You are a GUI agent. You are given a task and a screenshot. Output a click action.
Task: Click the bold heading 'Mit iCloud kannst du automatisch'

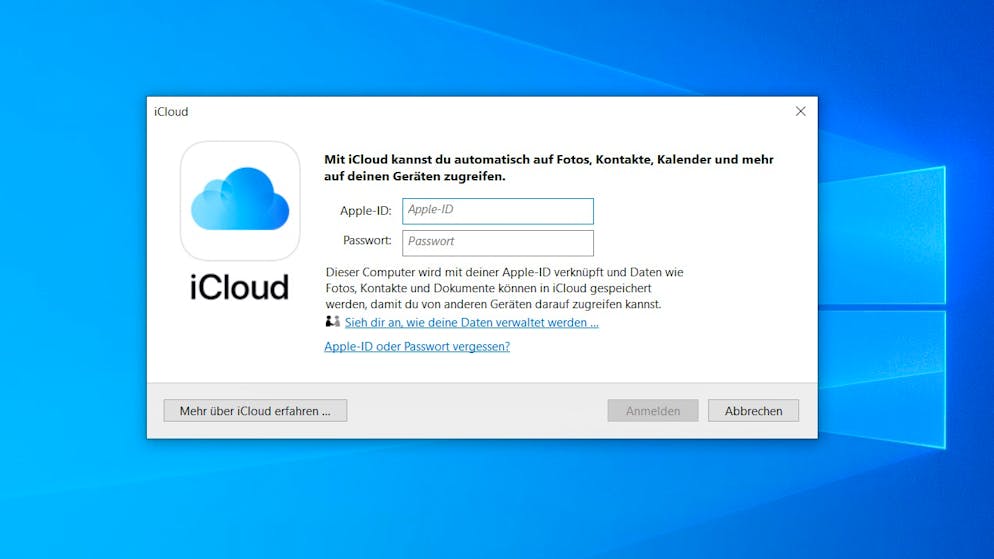(x=548, y=168)
